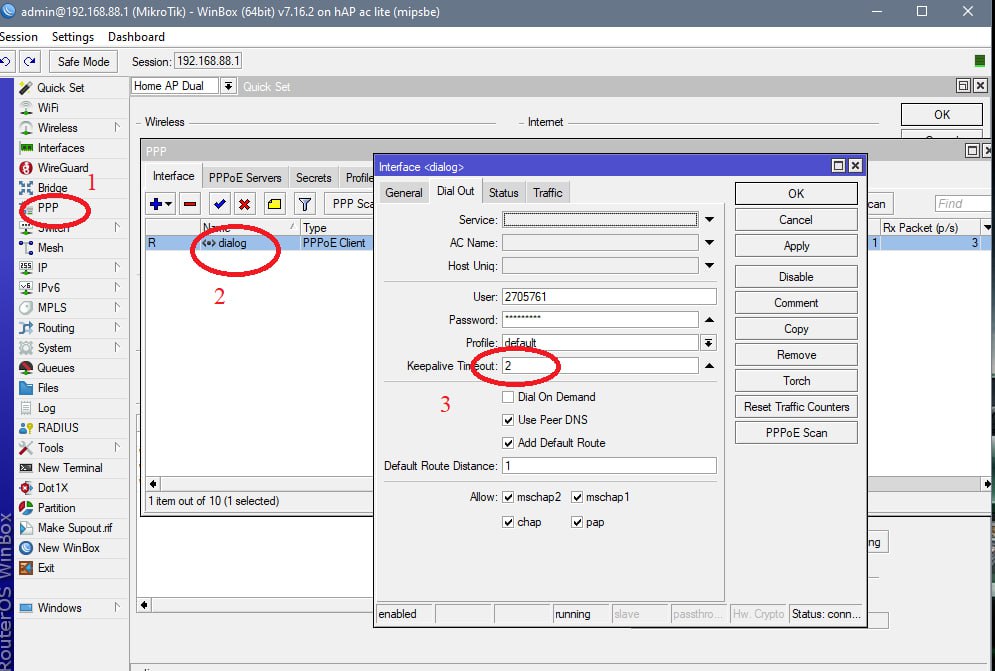
Task: Toggle Add Default Route checkbox
Action: [x=508, y=442]
